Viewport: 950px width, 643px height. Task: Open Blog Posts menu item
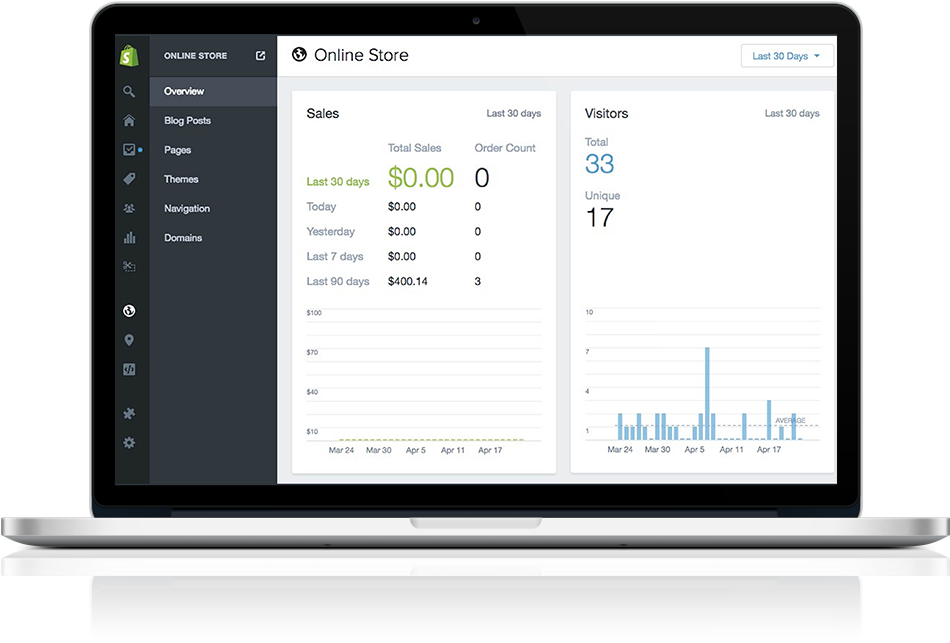(x=187, y=121)
